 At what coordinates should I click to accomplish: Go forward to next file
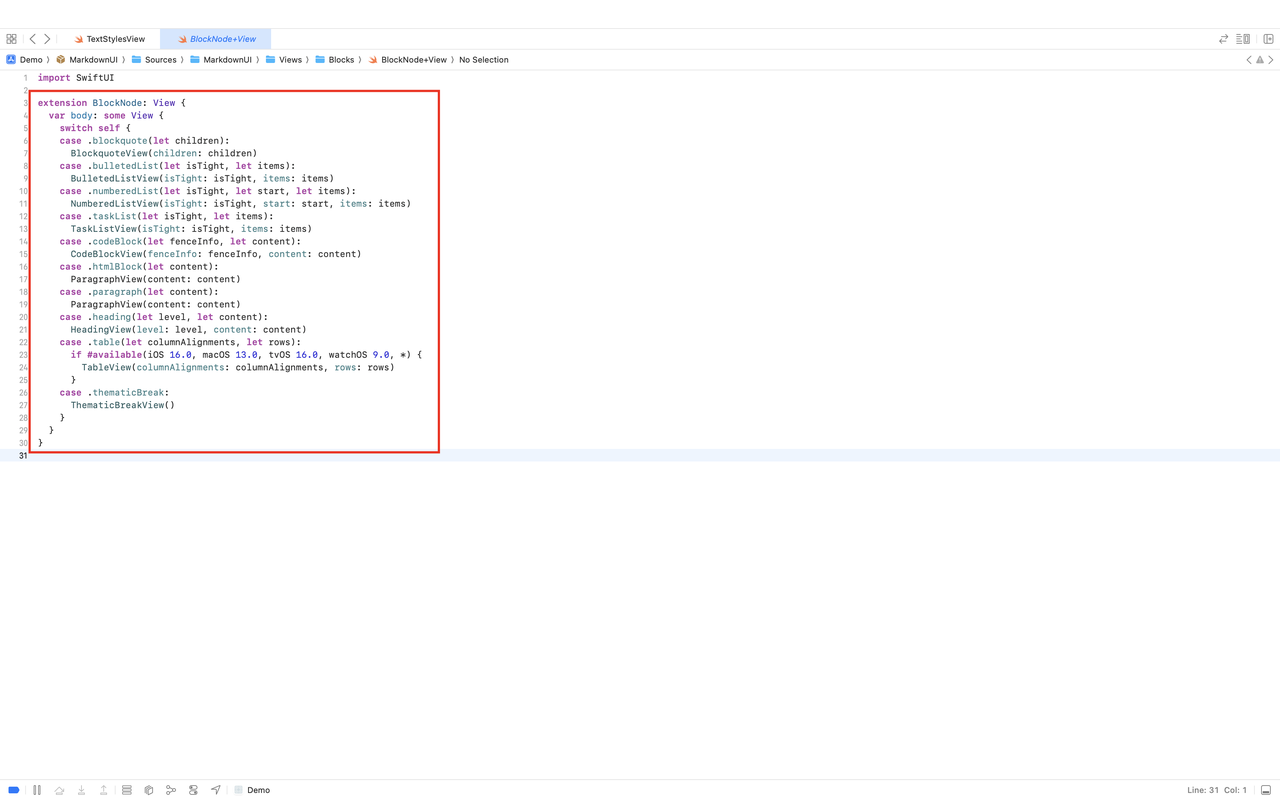click(47, 39)
